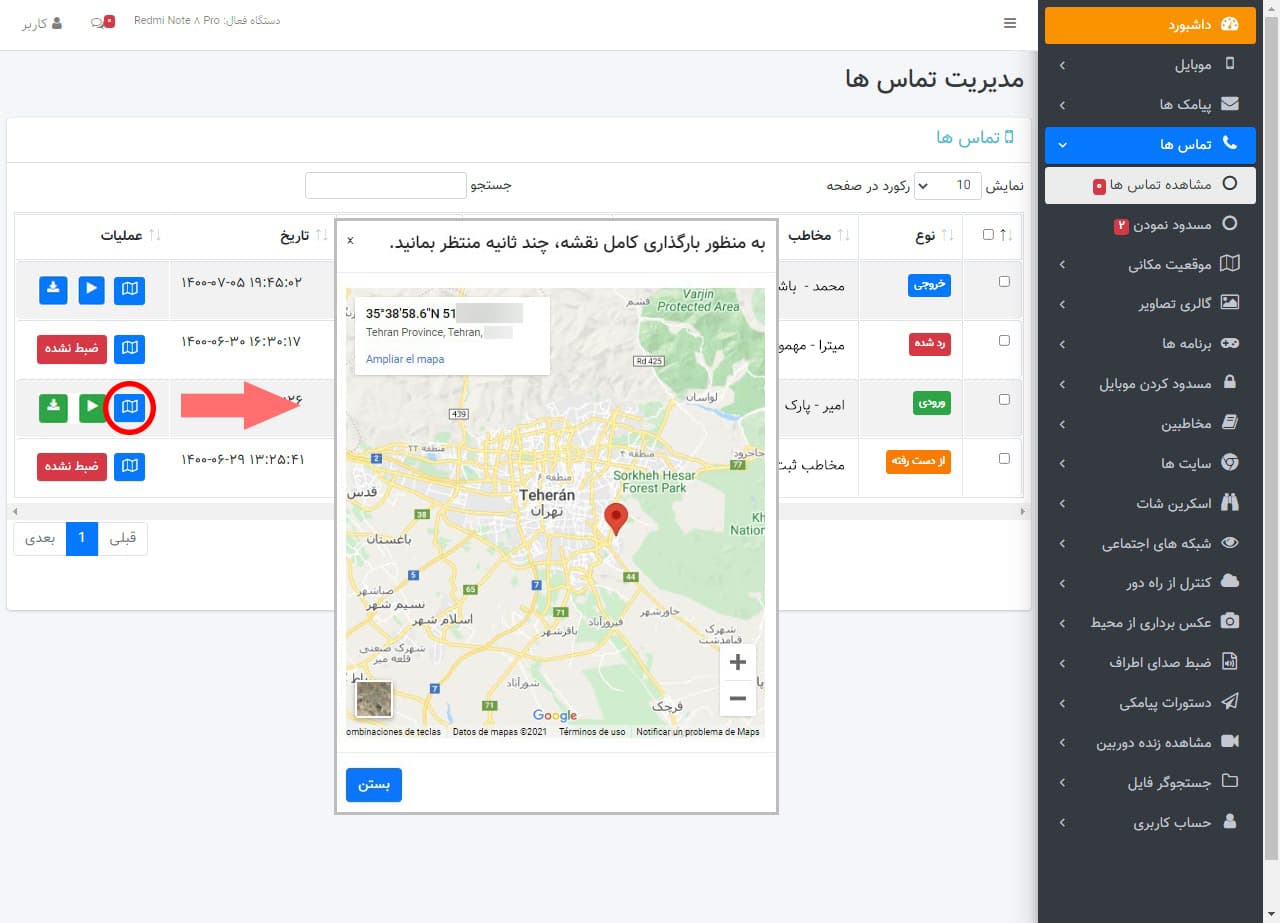Zoom in on the map
The image size is (1280, 923).
click(738, 662)
